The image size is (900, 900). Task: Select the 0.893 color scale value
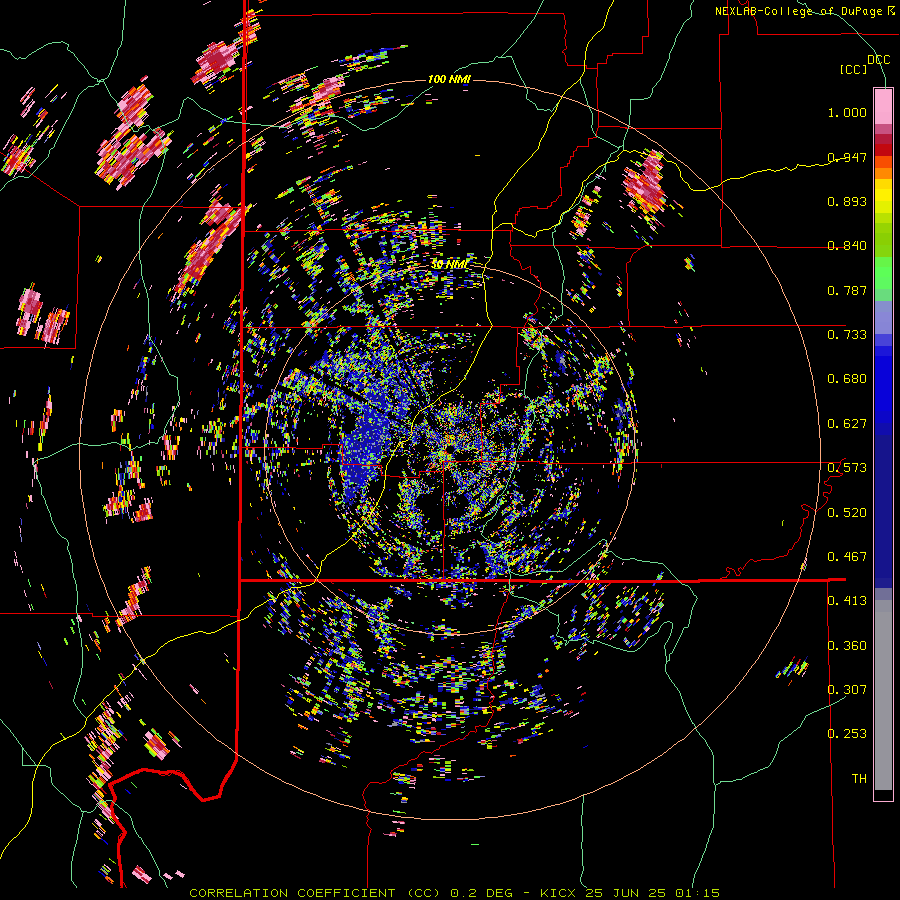pos(847,201)
